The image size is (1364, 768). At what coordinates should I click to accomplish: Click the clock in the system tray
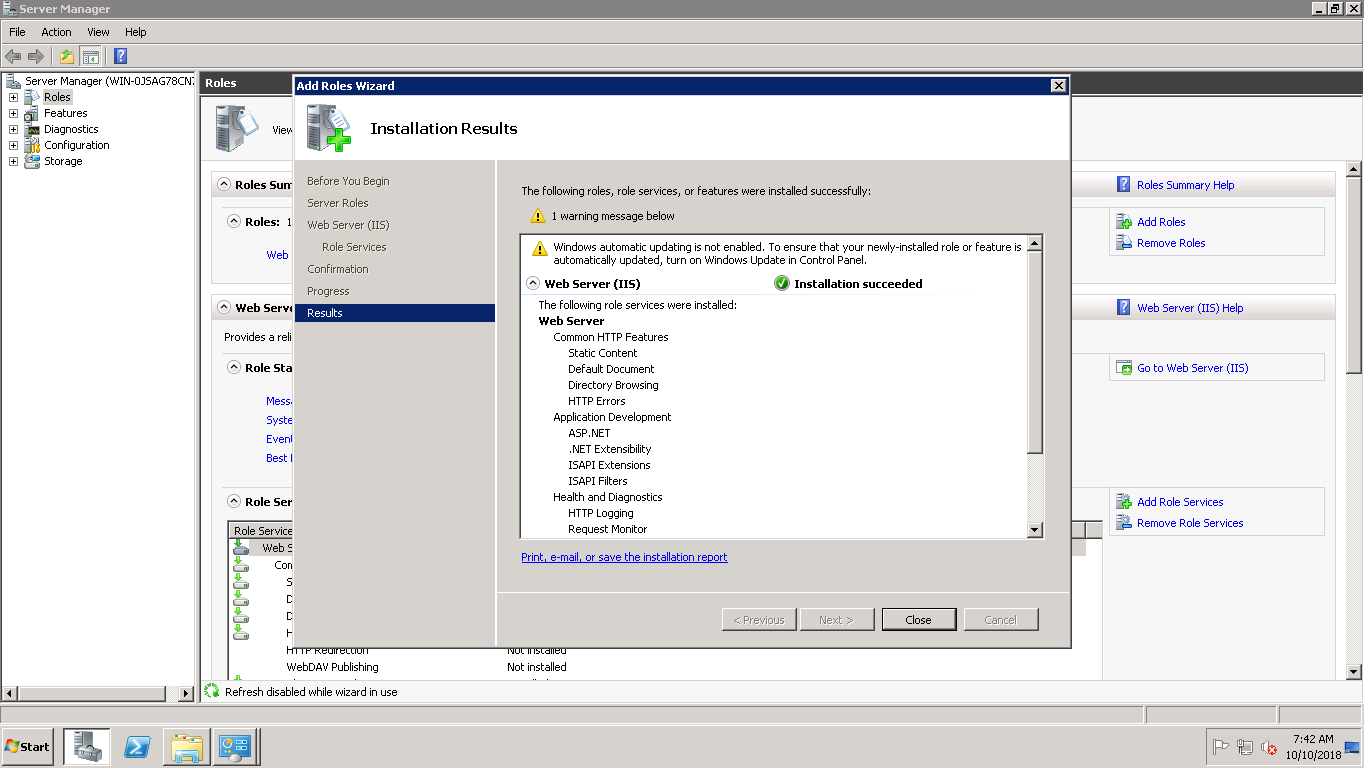pos(1313,747)
